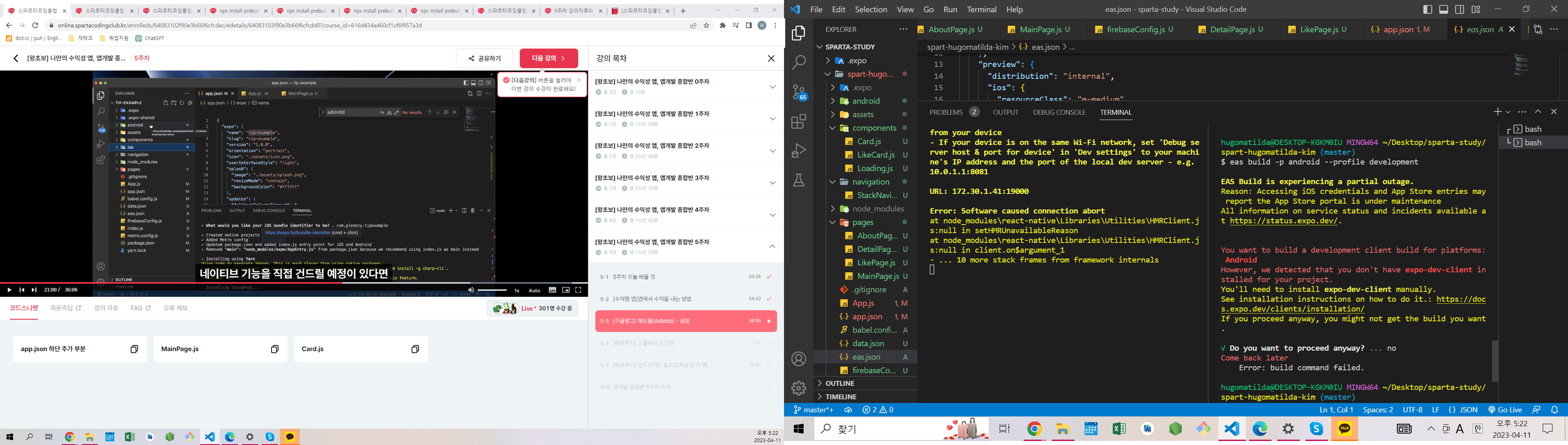Open the terminal panel's more actions ellipsis
This screenshot has height=445, width=1568.
coord(1522,112)
